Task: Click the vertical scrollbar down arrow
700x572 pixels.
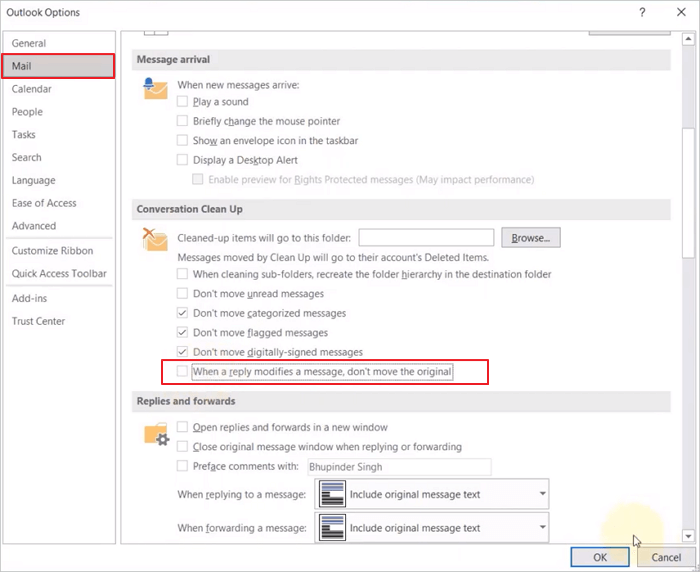Action: click(688, 536)
